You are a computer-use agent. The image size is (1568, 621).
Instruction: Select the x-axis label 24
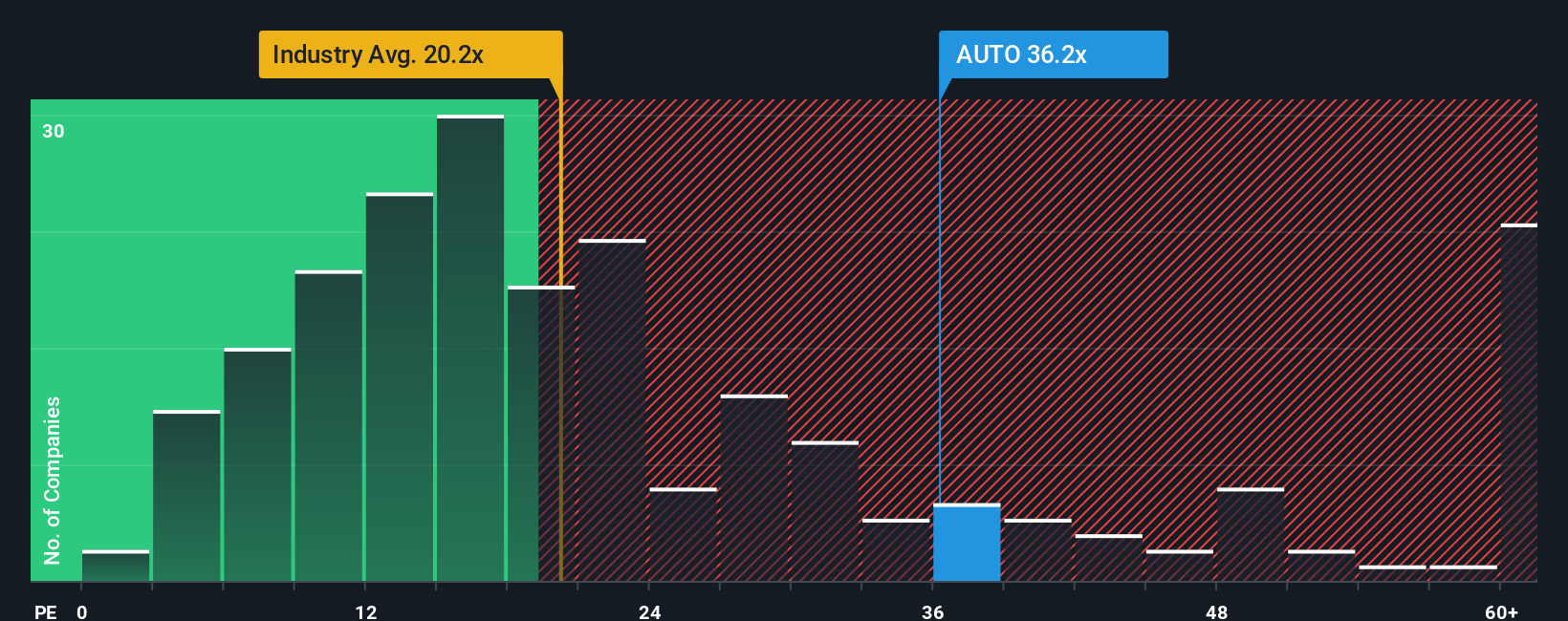[x=650, y=611]
